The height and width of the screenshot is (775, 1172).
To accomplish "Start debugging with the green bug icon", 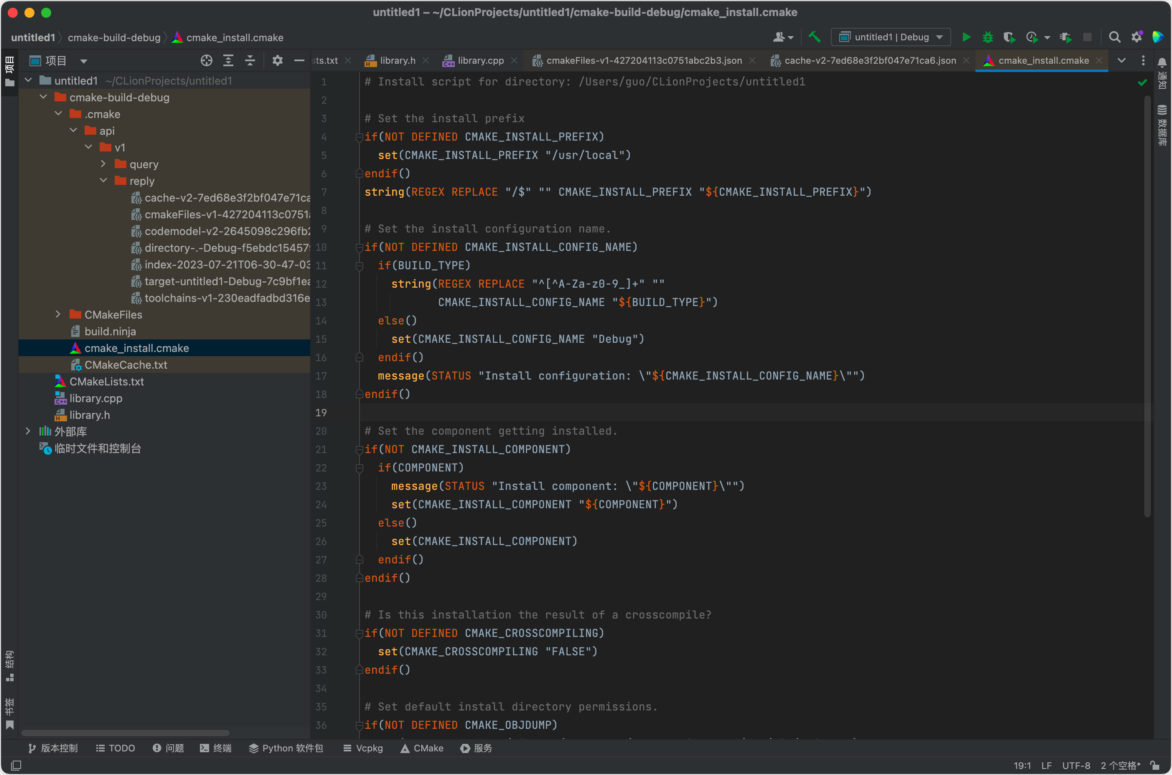I will [x=987, y=37].
